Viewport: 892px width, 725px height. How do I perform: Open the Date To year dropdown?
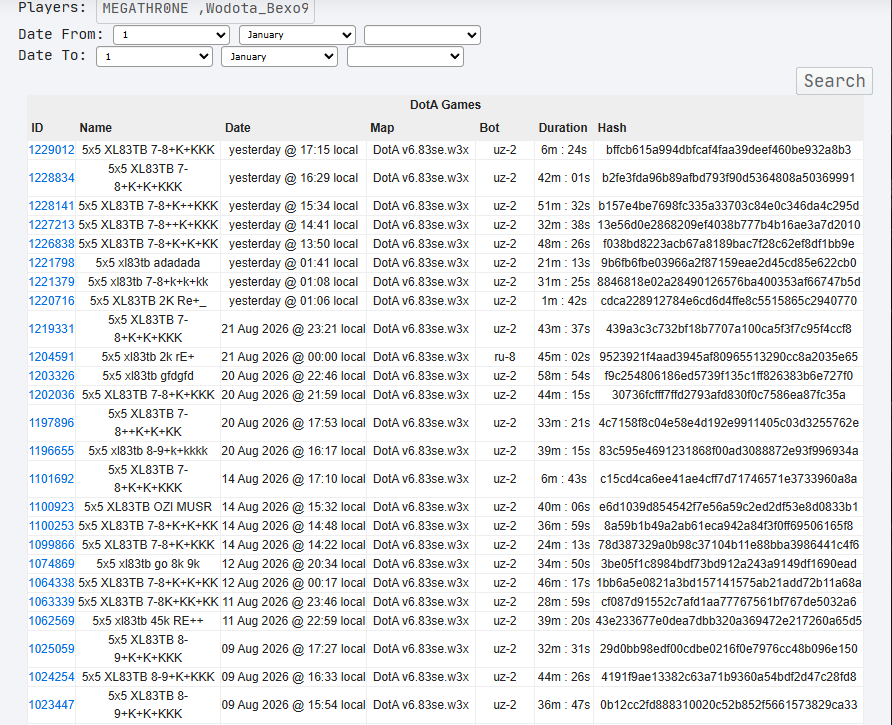(405, 56)
